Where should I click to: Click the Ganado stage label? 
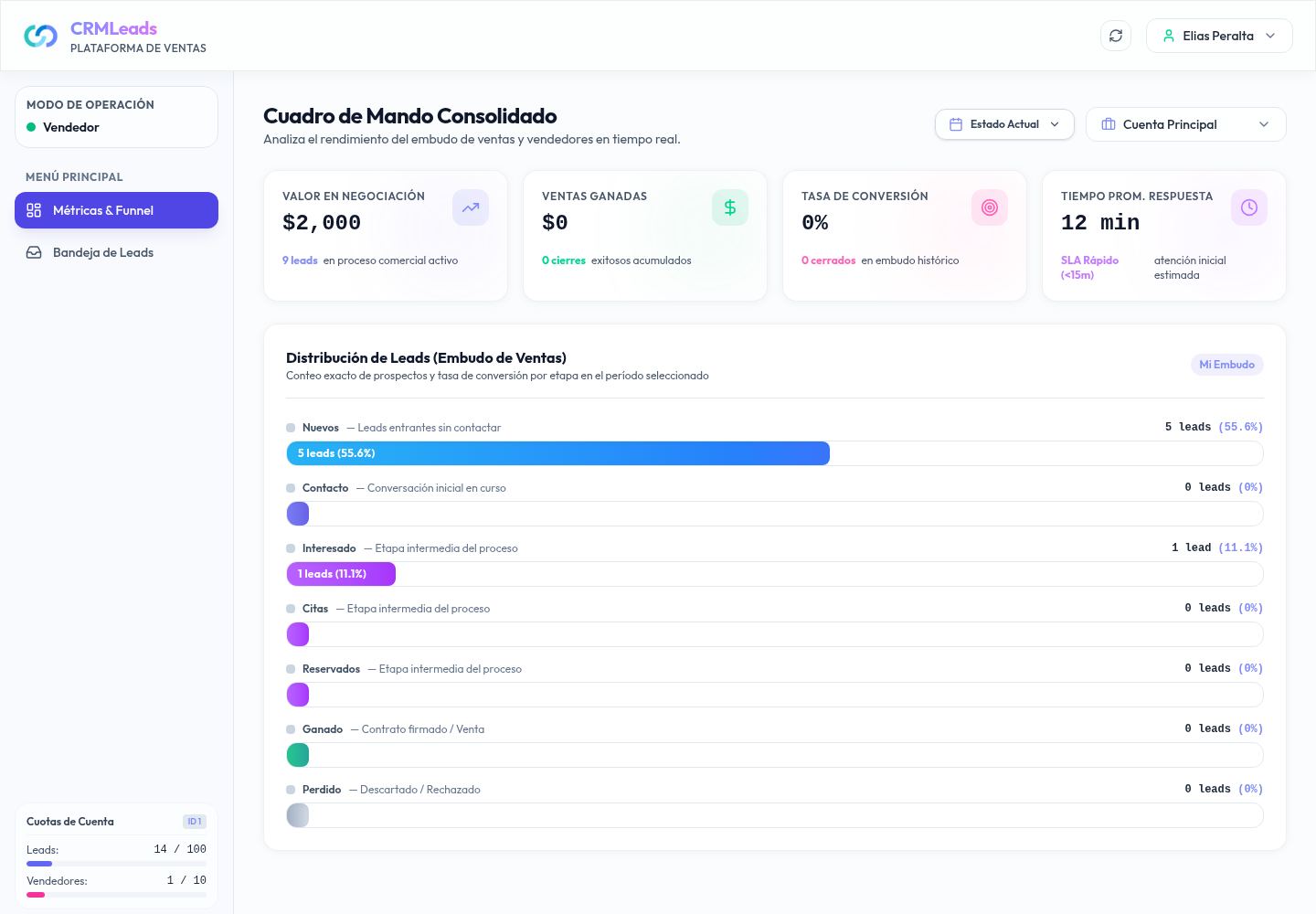[x=323, y=729]
